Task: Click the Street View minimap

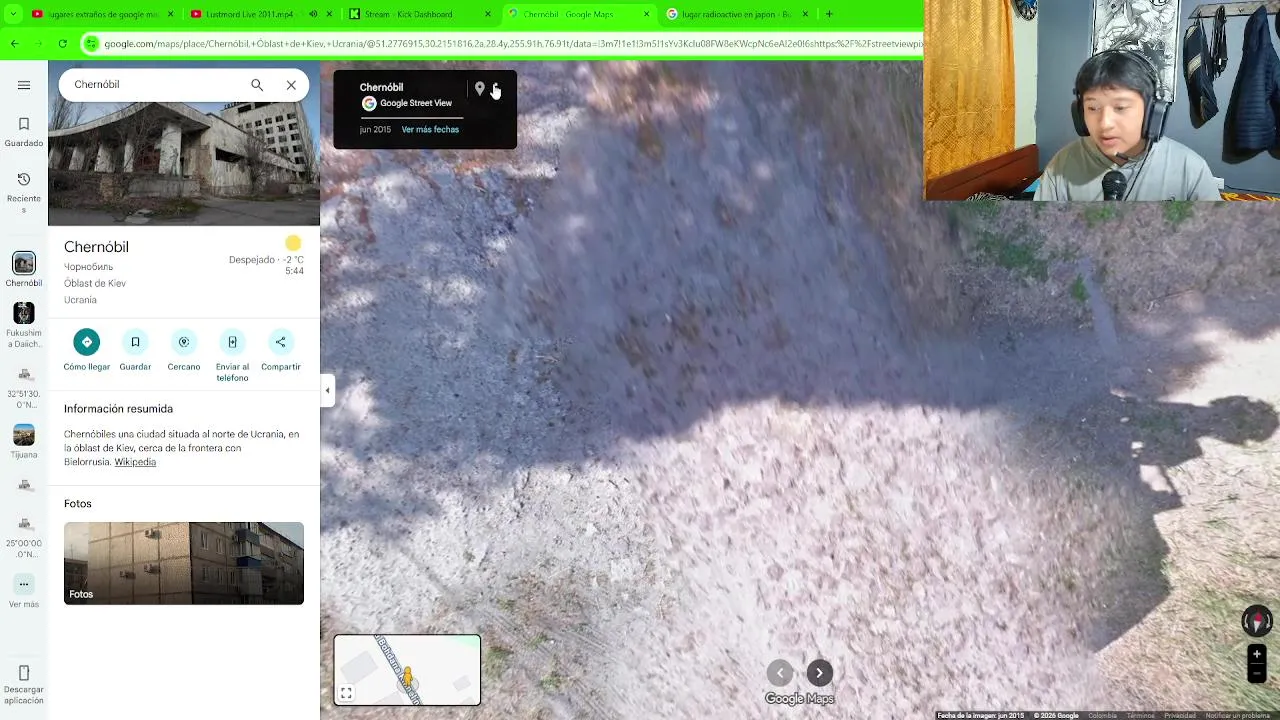Action: point(407,670)
